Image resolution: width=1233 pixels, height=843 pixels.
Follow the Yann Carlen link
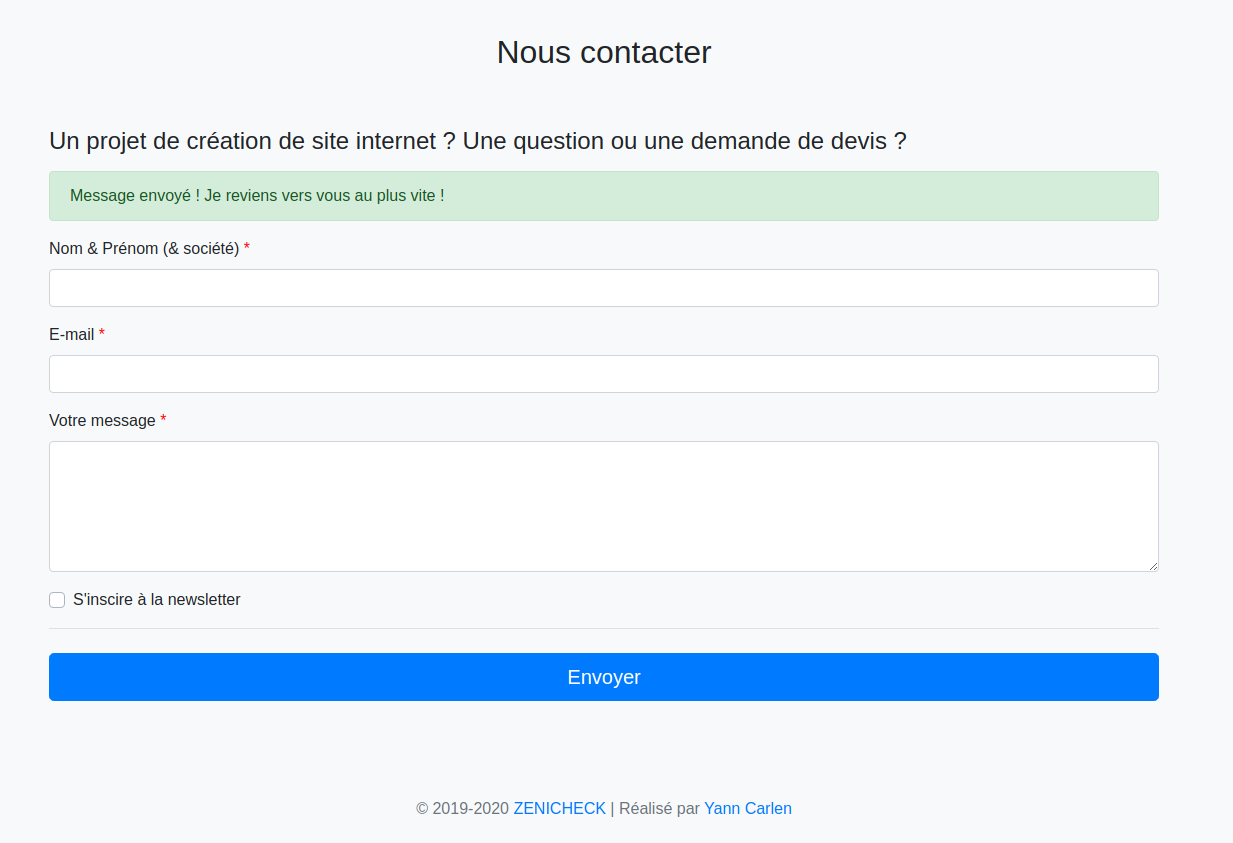click(748, 808)
